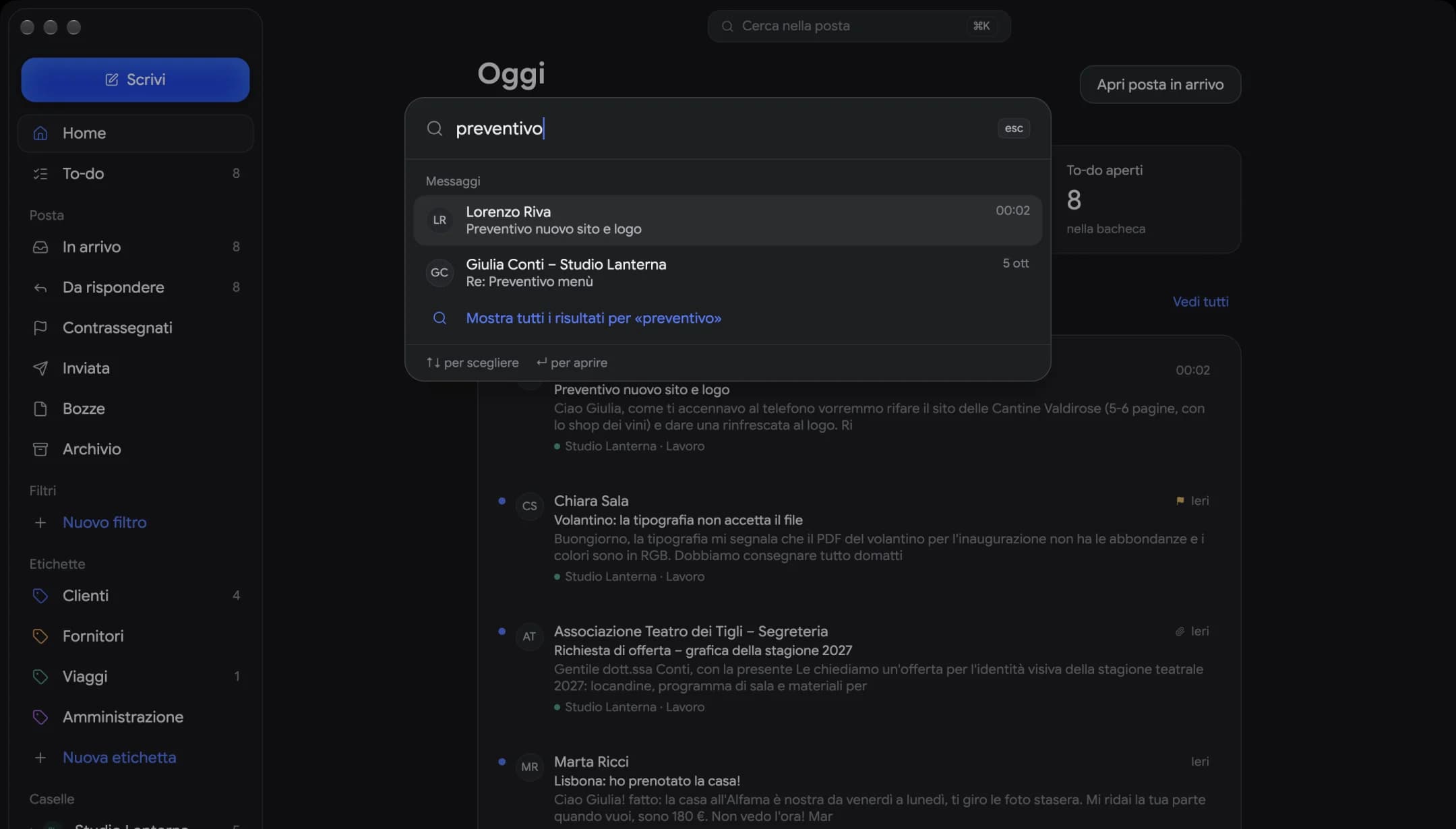1456x829 pixels.
Task: Click the LR avatar in search results
Action: [439, 220]
